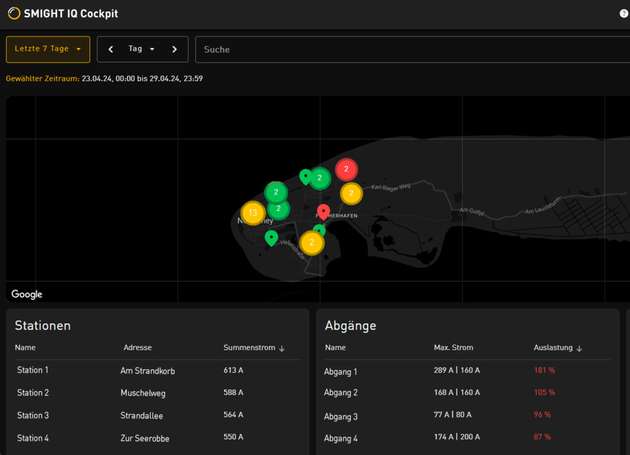Click the 613 A Summenstrom value
The width and height of the screenshot is (630, 455).
[x=233, y=370]
